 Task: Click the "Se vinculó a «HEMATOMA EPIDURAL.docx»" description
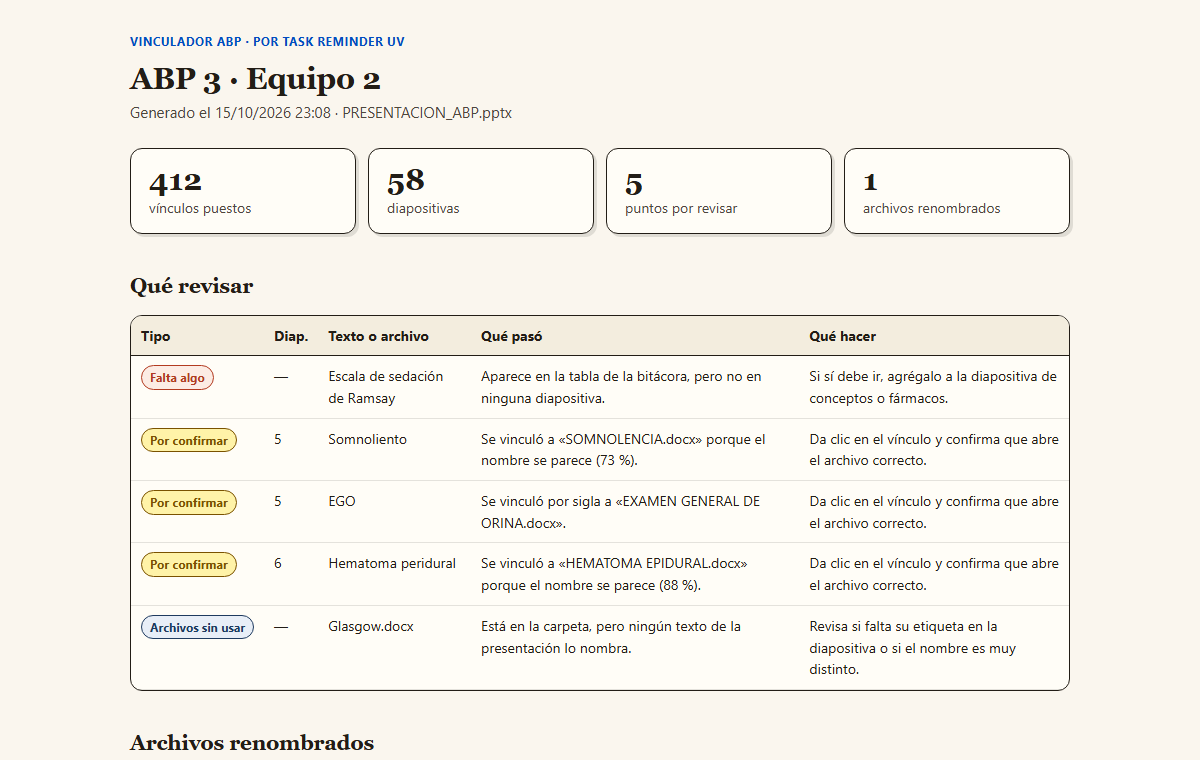[614, 574]
